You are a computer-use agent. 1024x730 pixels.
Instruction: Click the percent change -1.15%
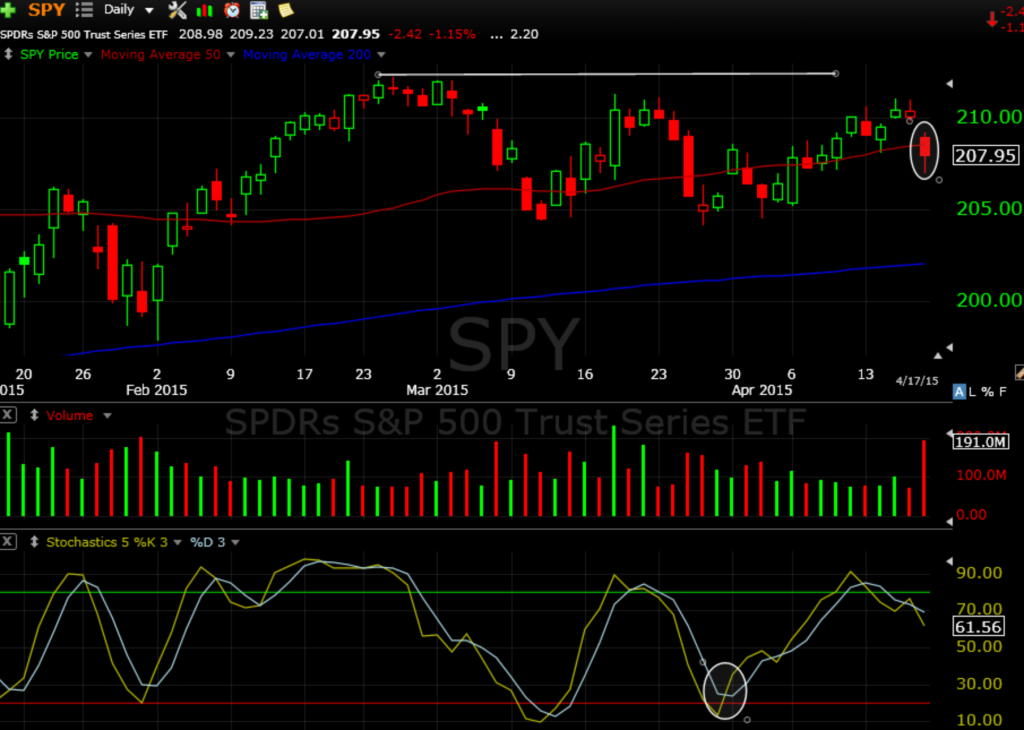(453, 34)
